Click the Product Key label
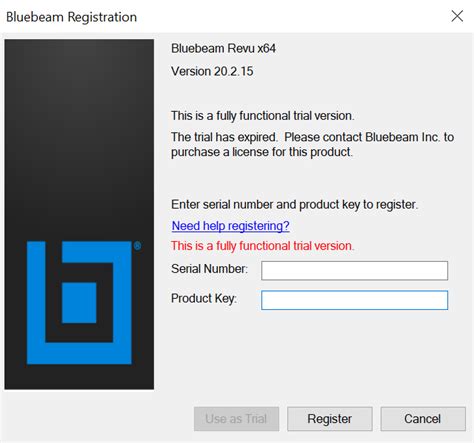This screenshot has width=474, height=443. pyautogui.click(x=204, y=298)
